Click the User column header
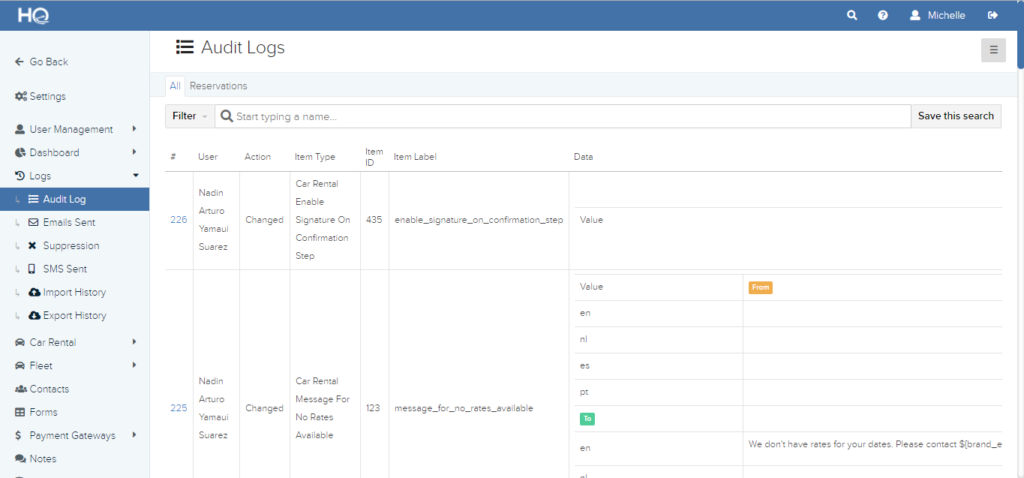 point(208,157)
